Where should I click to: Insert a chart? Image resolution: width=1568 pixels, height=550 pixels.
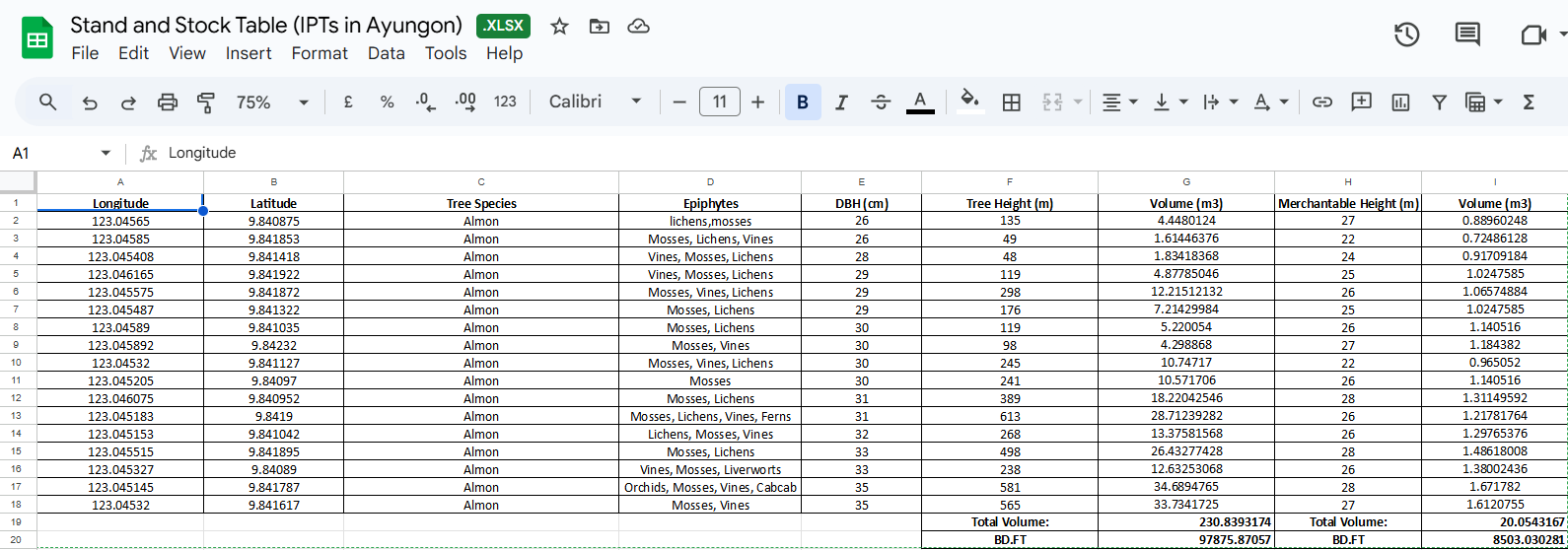[1400, 102]
